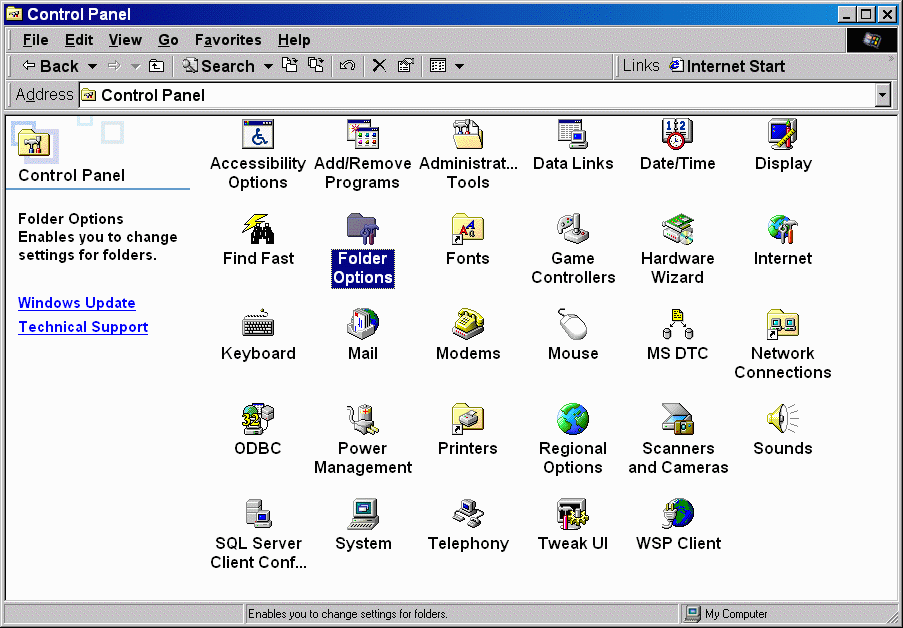Follow the Technical Support link
Screen dimensions: 903x628
click(x=83, y=327)
